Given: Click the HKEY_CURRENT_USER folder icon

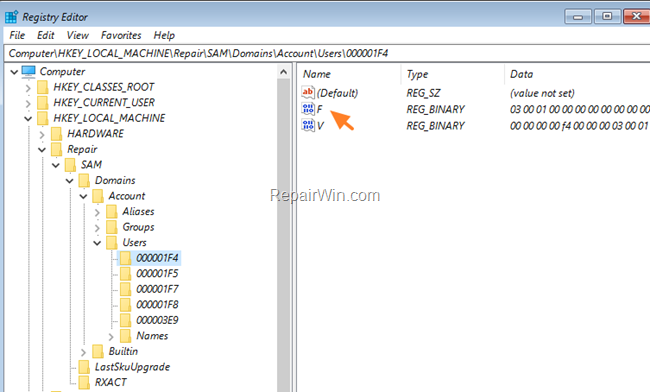Looking at the screenshot, I should tap(42, 102).
